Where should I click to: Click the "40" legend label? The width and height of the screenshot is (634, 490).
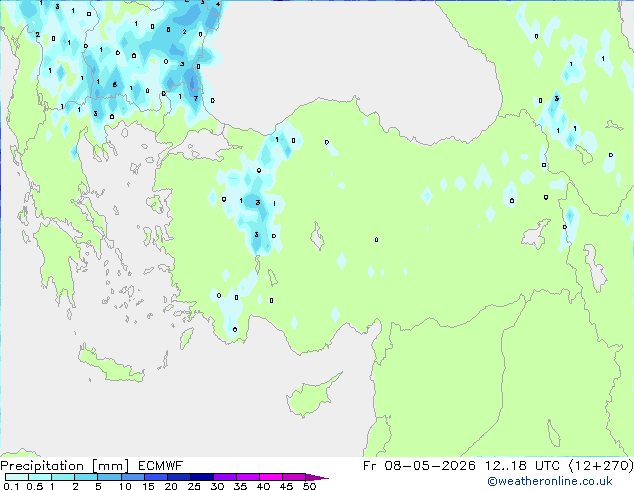[x=263, y=486]
